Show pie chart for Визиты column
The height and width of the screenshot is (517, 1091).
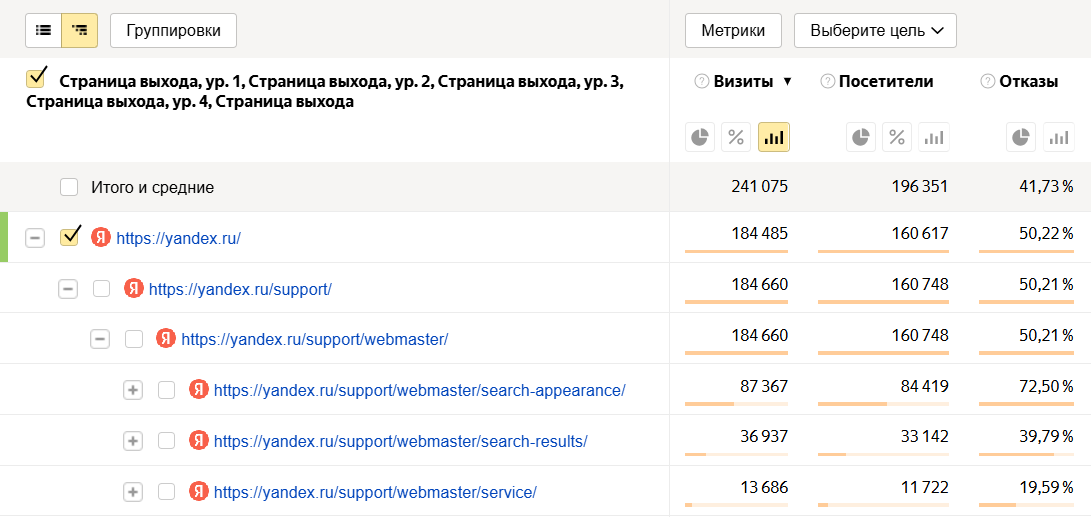pos(700,138)
